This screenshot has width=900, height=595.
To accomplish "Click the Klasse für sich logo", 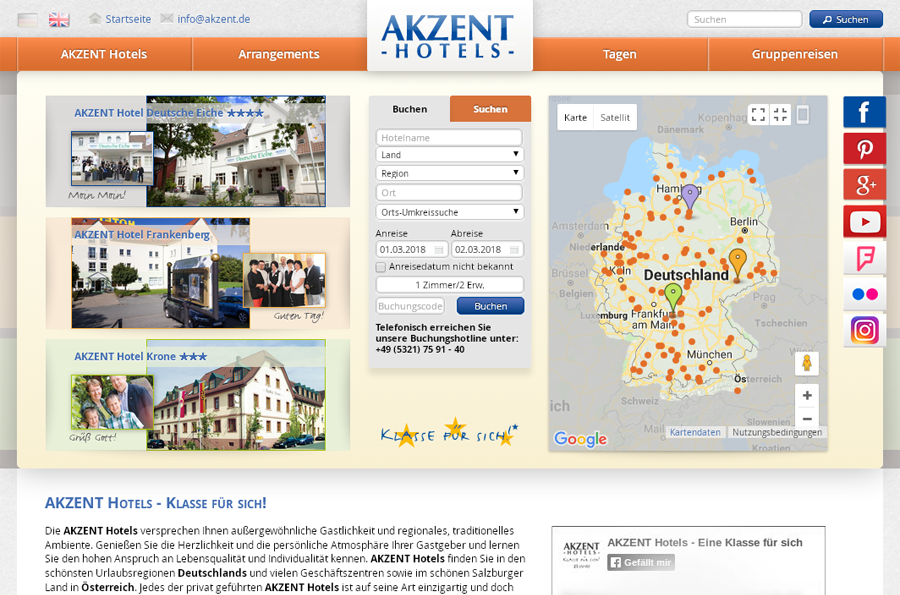I will pos(449,433).
